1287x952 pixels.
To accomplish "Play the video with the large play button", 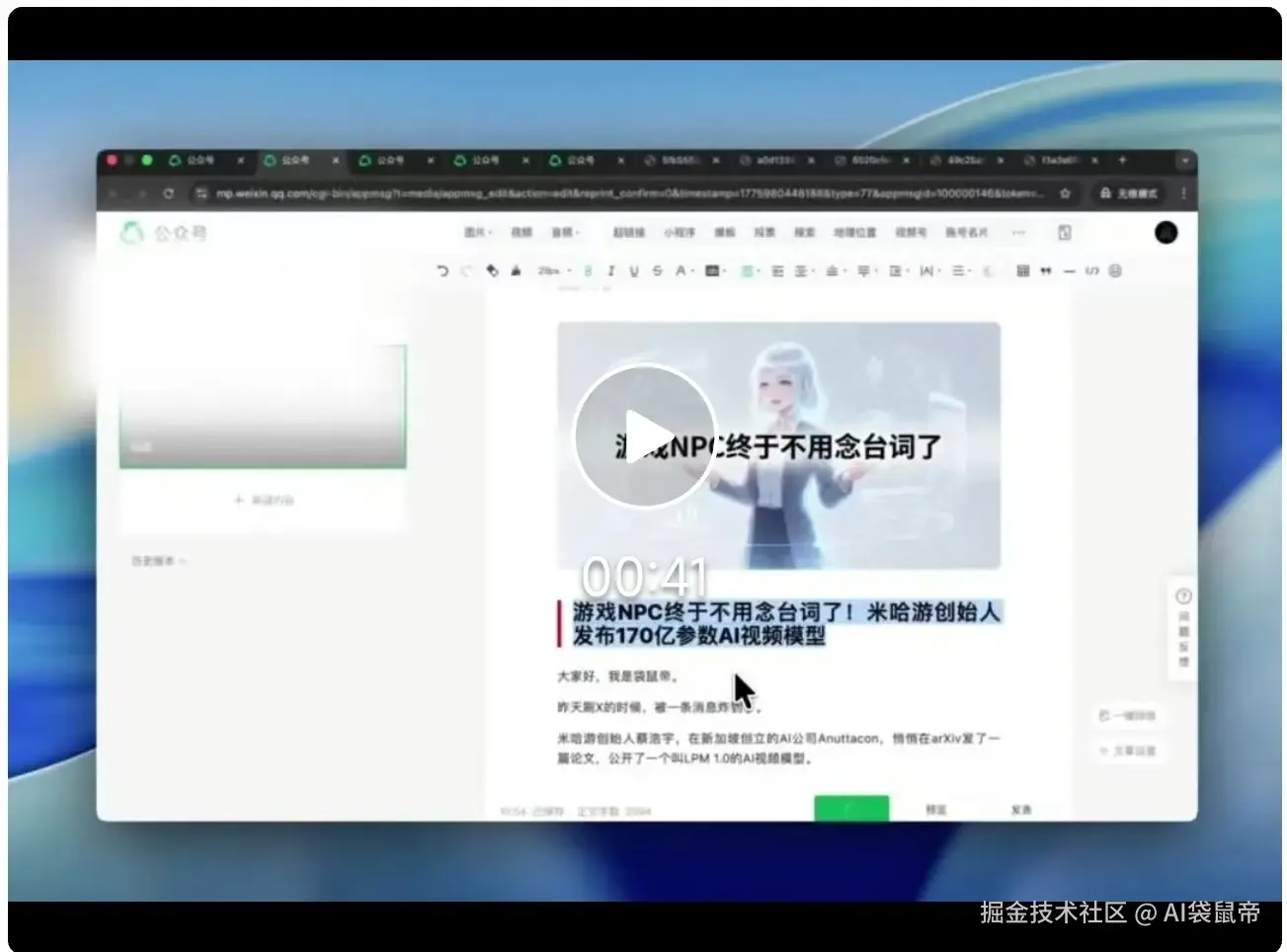I will point(645,436).
